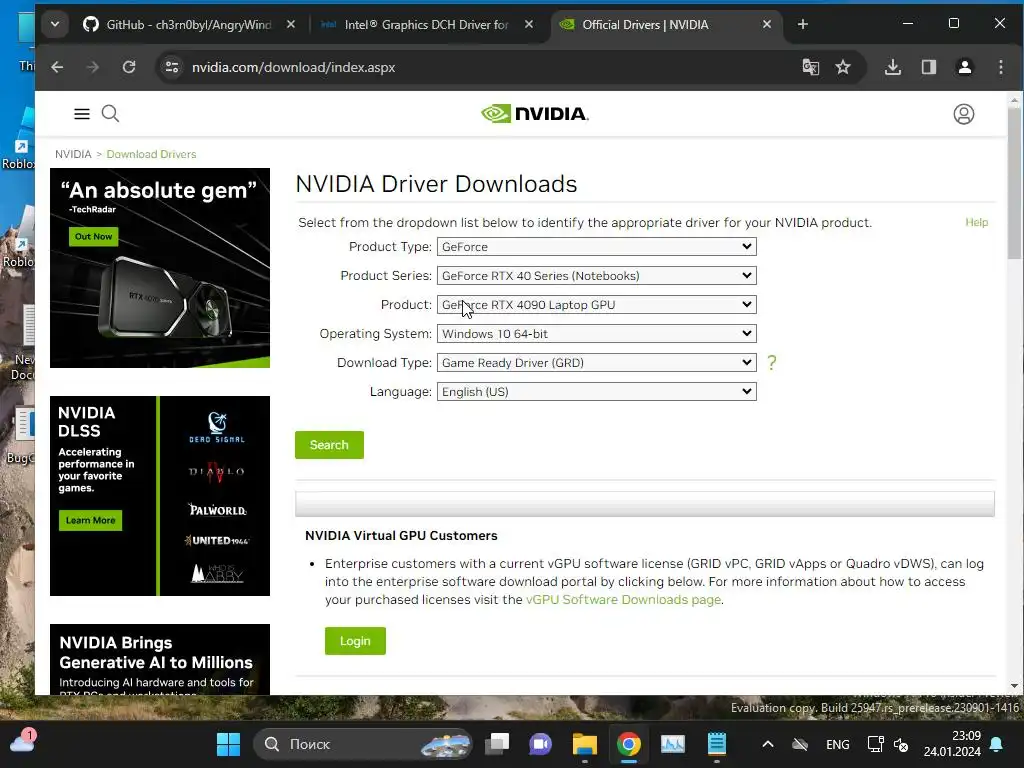Click the translate page icon
This screenshot has height=768, width=1024.
[810, 67]
